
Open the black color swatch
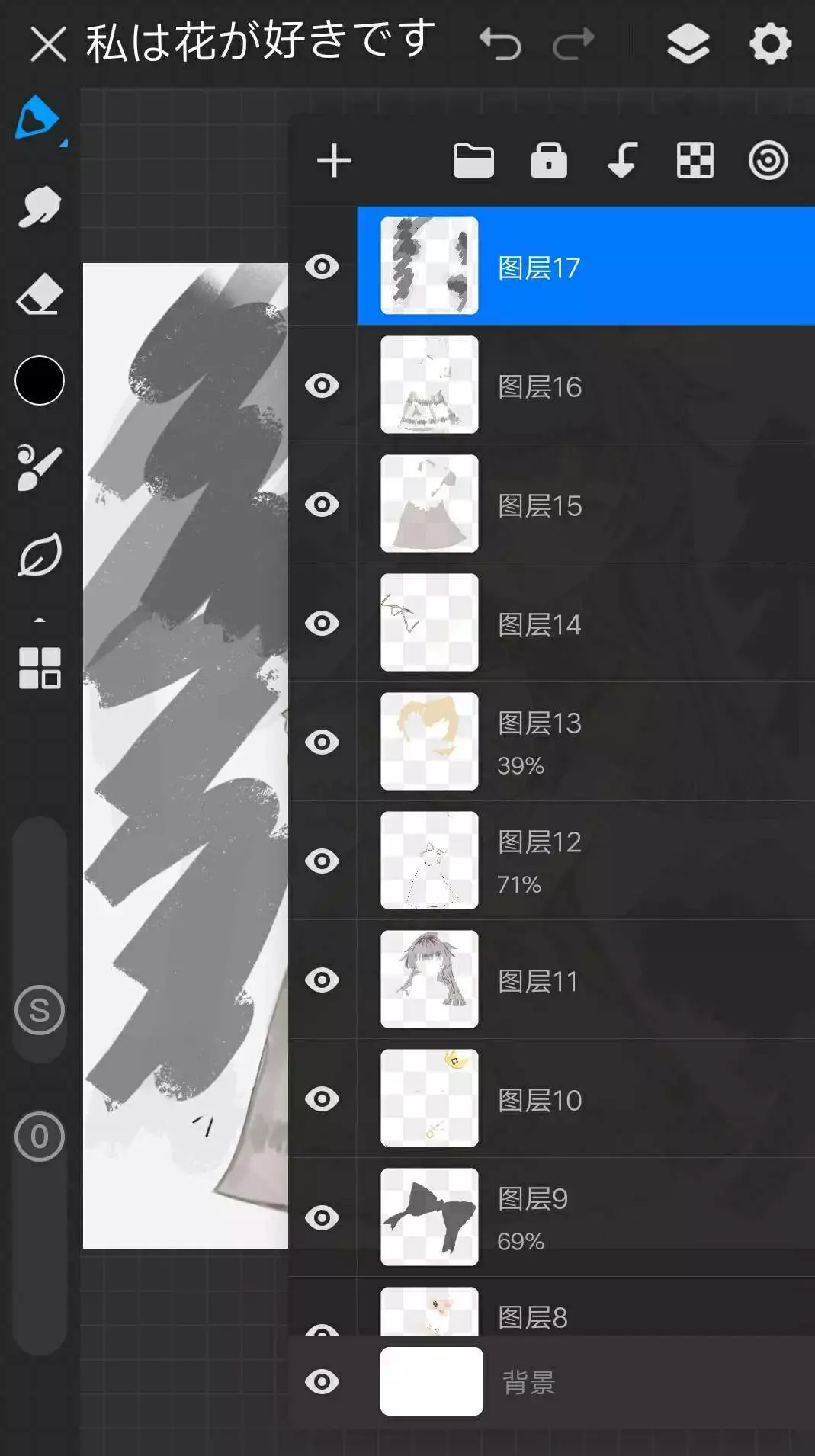[x=40, y=380]
